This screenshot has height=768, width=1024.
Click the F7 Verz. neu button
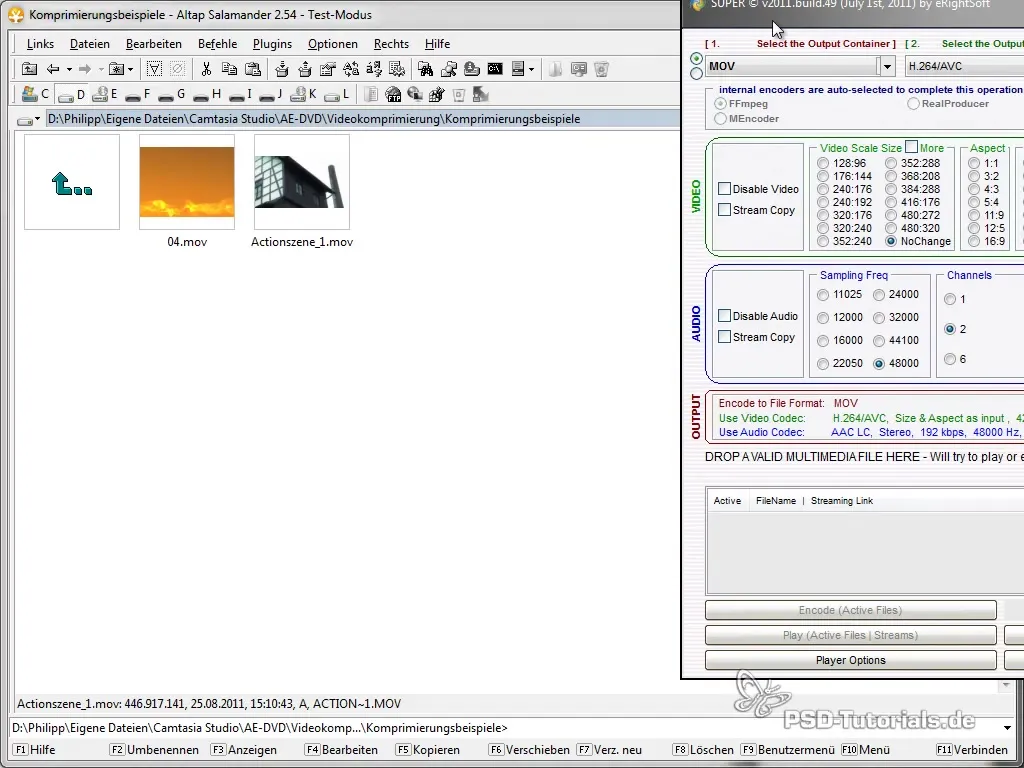(x=609, y=750)
